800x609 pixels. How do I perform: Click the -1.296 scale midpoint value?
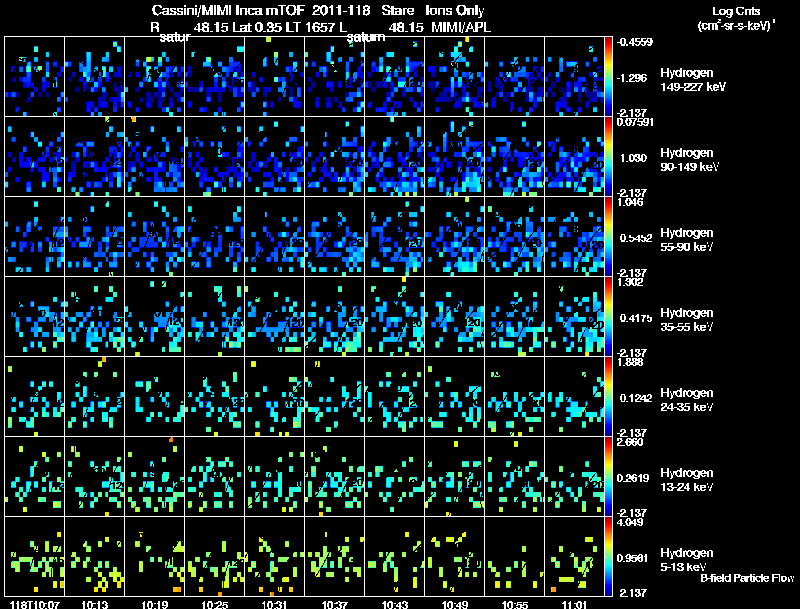[x=633, y=78]
